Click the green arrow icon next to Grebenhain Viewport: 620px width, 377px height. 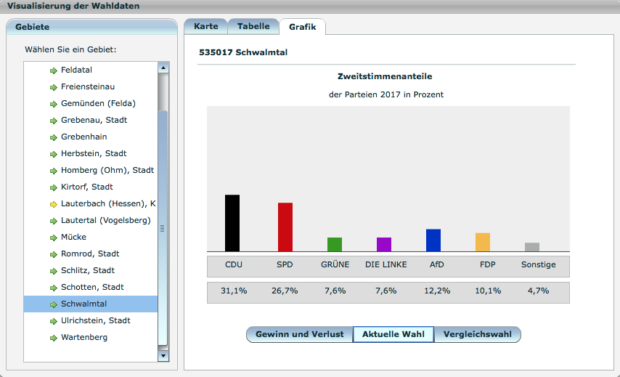[x=53, y=138]
